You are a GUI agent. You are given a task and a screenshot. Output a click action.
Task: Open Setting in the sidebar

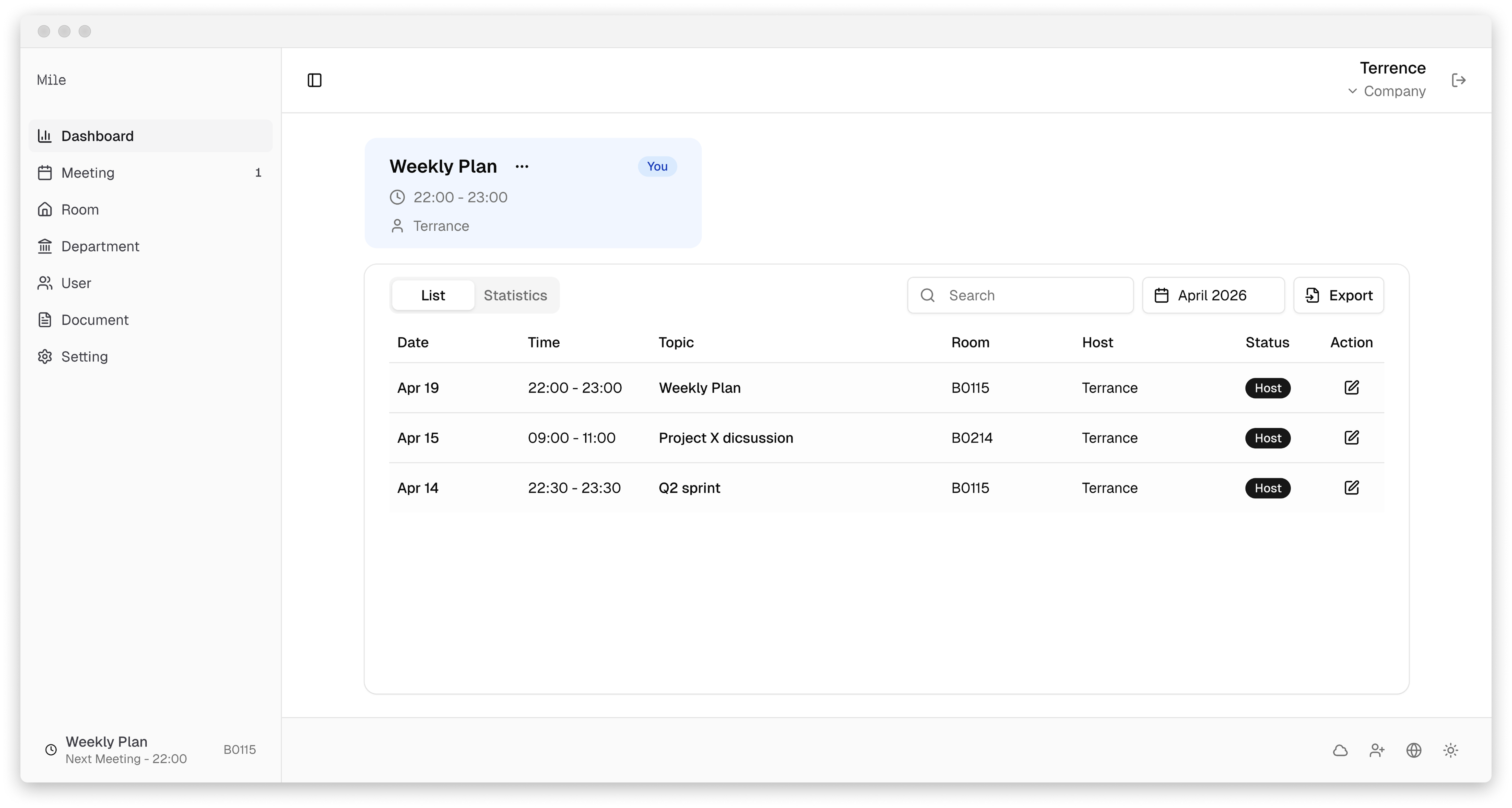(x=151, y=357)
